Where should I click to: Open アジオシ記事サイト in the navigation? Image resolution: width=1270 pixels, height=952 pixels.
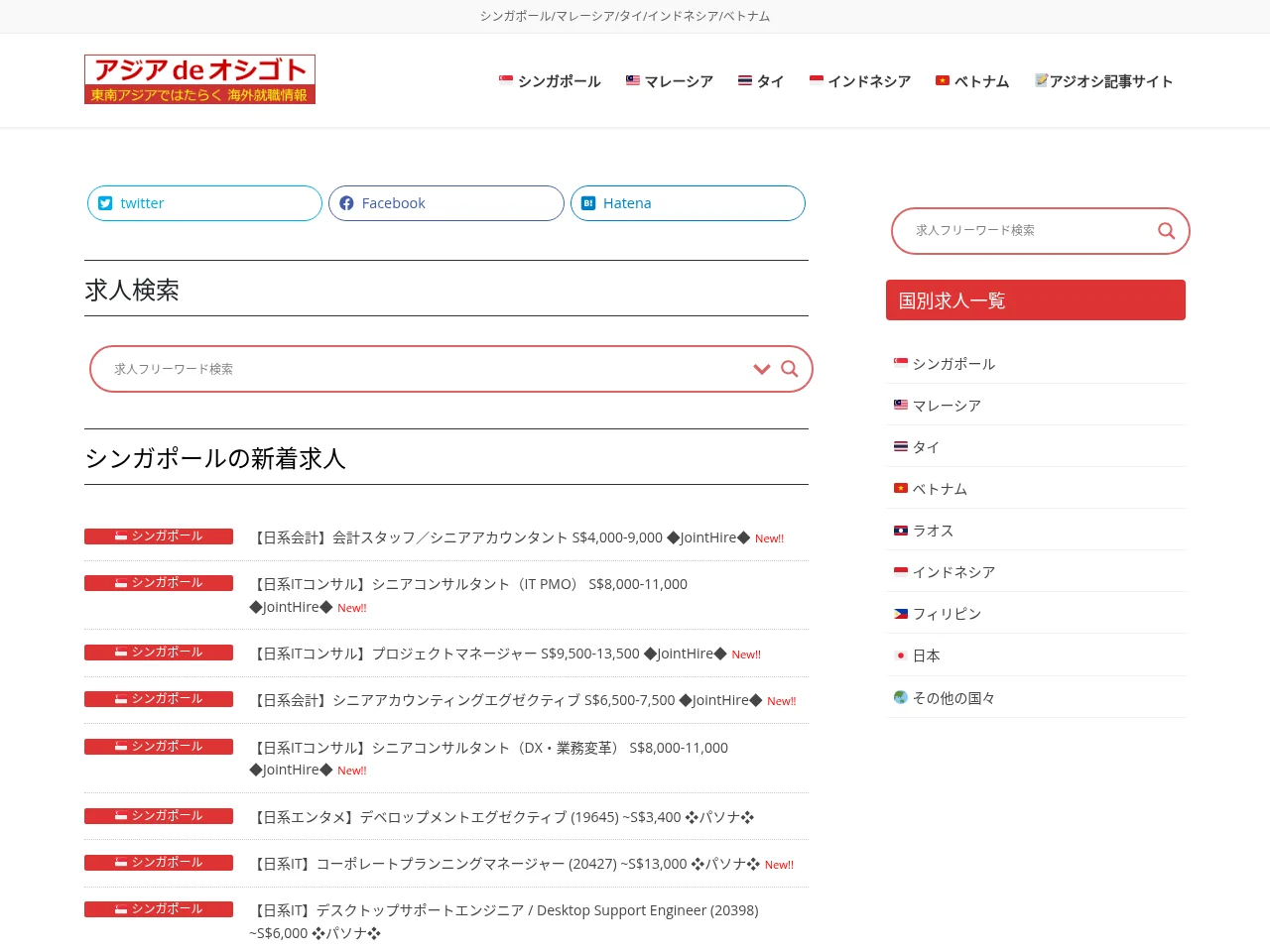tap(1103, 81)
